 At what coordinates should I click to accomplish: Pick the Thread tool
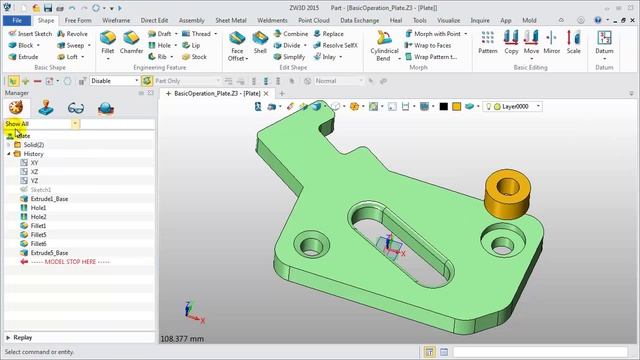point(197,34)
